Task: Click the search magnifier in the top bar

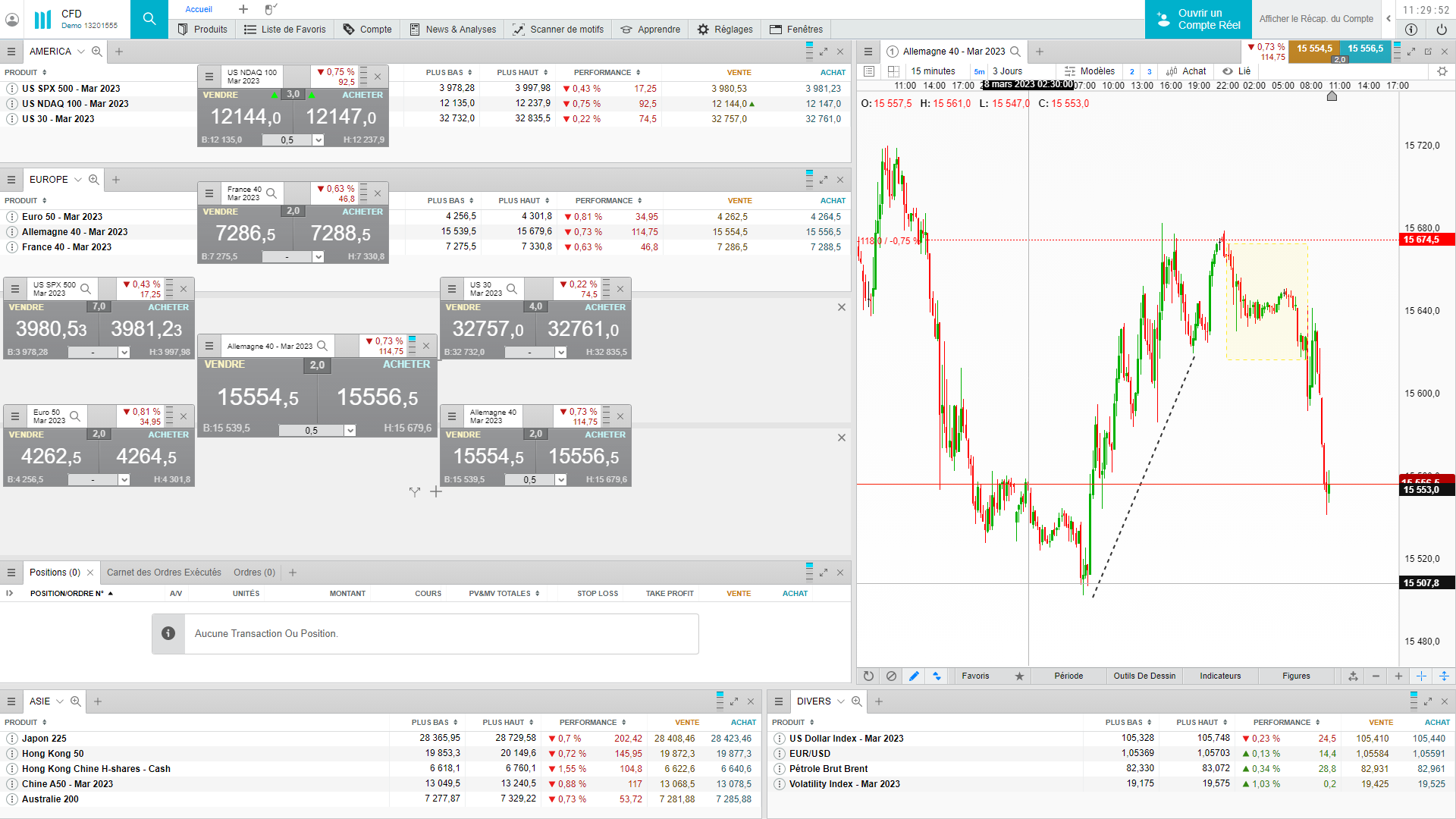Action: coord(149,19)
